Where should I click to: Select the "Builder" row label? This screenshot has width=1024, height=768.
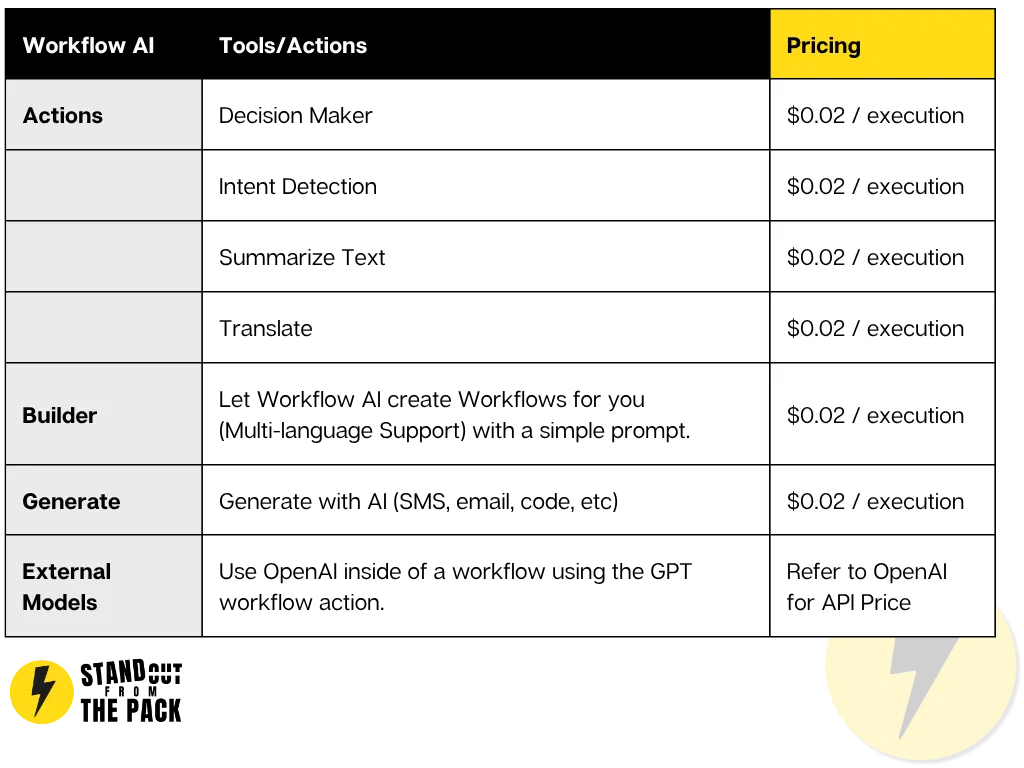coord(60,415)
